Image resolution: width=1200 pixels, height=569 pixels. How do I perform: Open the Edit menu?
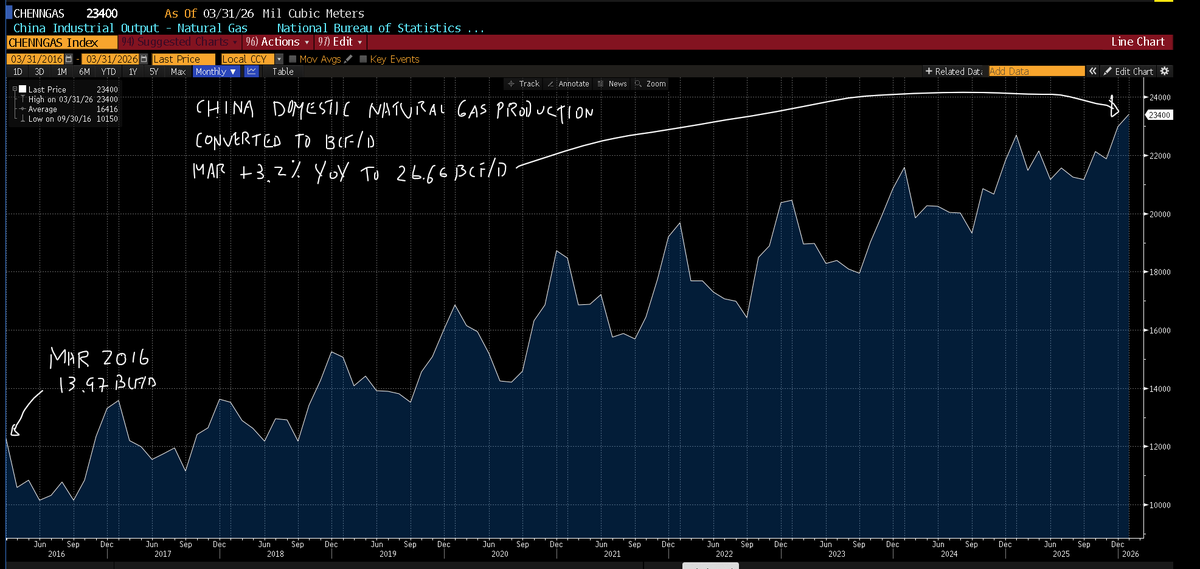[340, 42]
